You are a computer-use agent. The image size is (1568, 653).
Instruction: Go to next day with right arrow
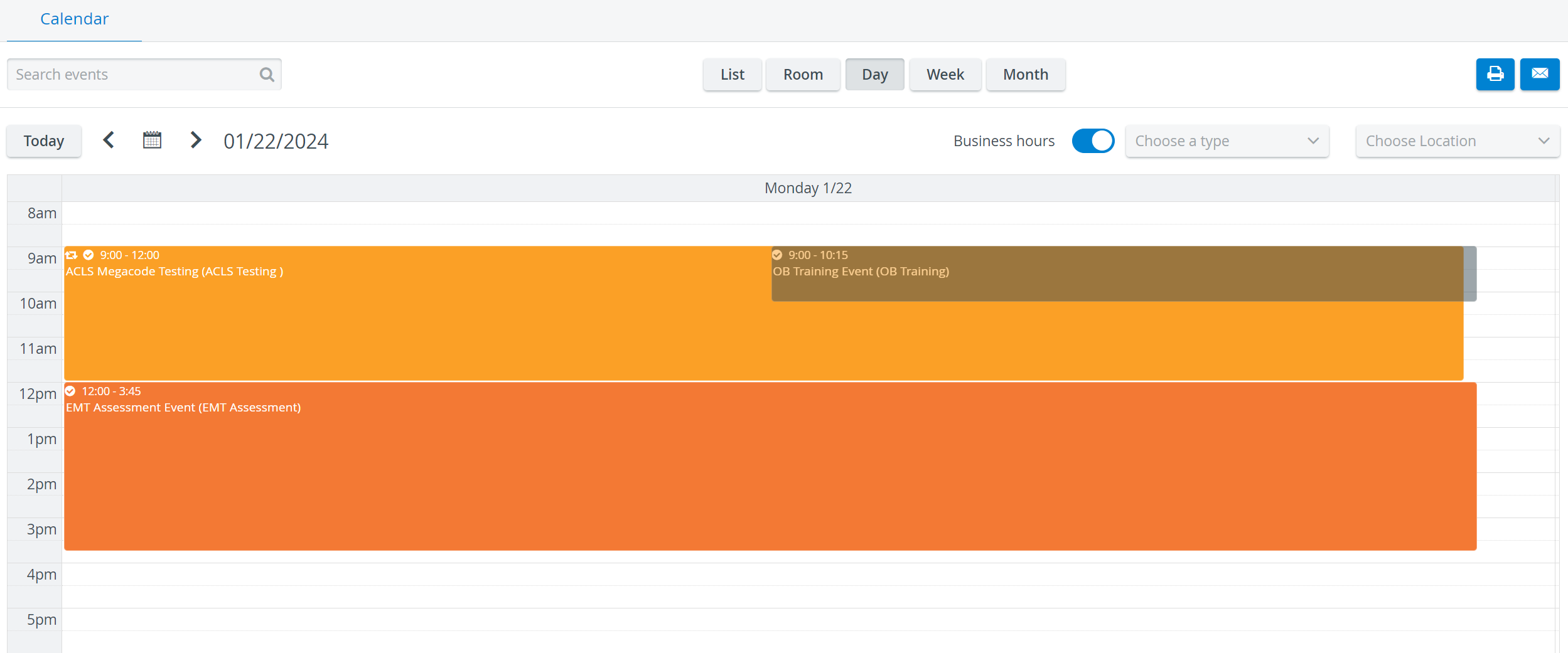tap(196, 140)
